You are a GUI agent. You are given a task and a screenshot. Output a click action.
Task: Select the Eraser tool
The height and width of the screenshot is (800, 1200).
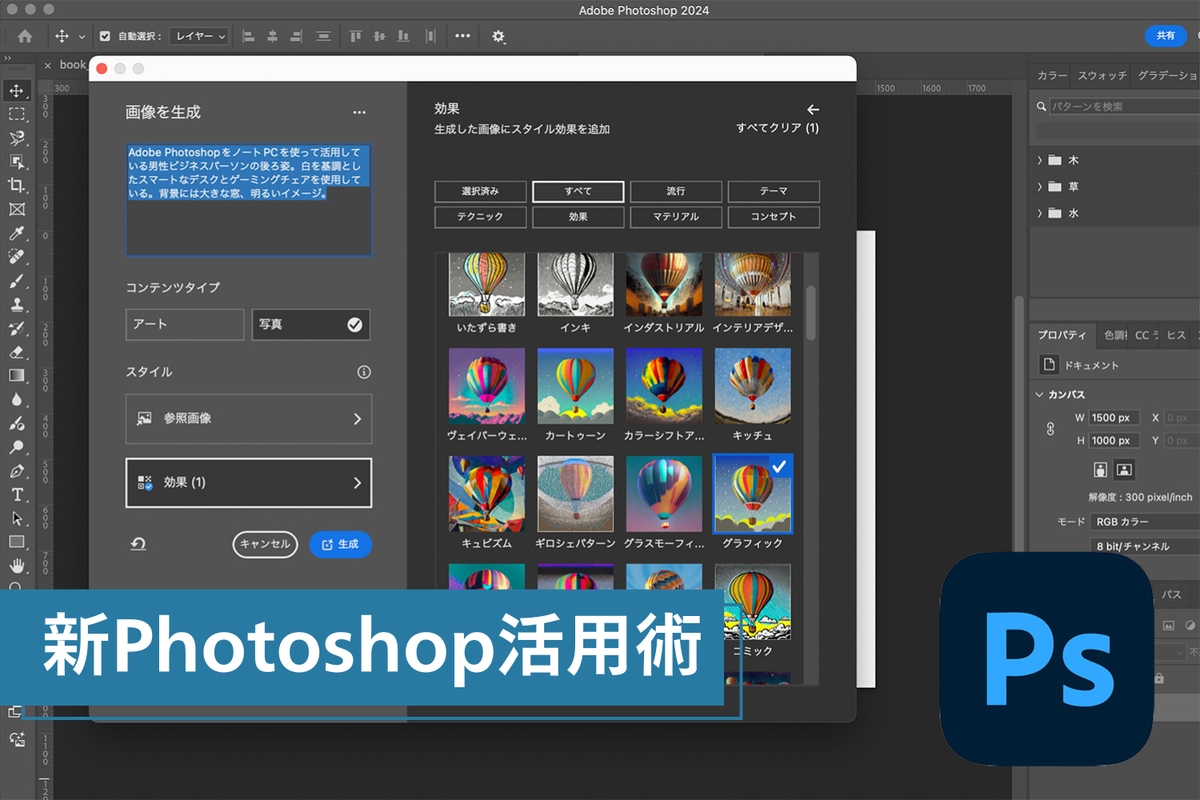click(16, 352)
